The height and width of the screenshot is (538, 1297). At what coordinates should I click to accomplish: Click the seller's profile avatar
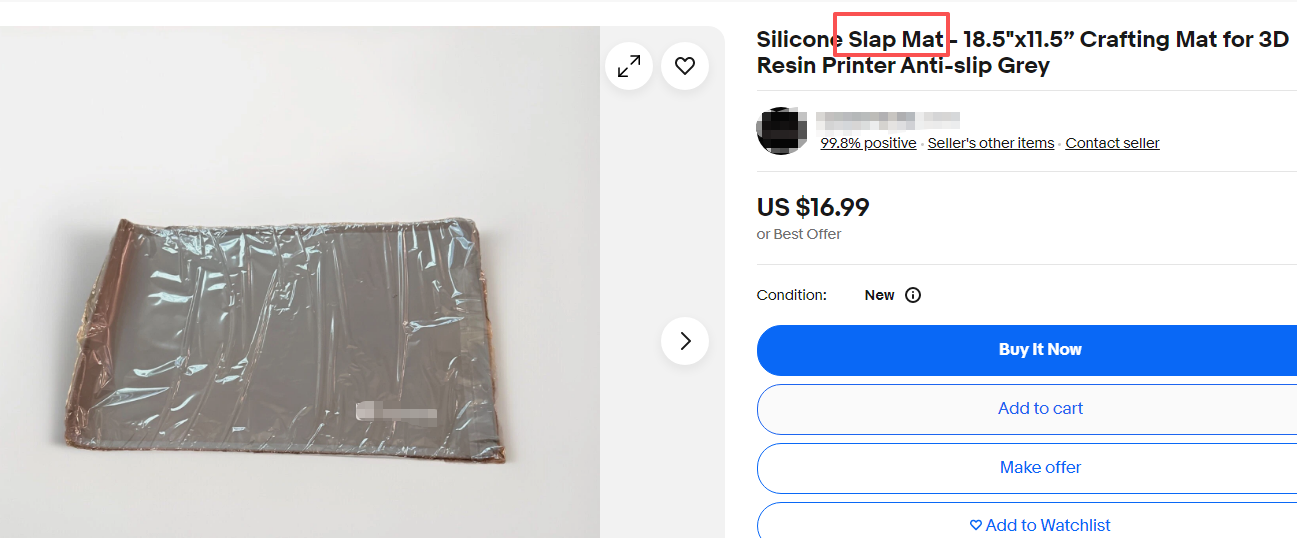tap(782, 131)
